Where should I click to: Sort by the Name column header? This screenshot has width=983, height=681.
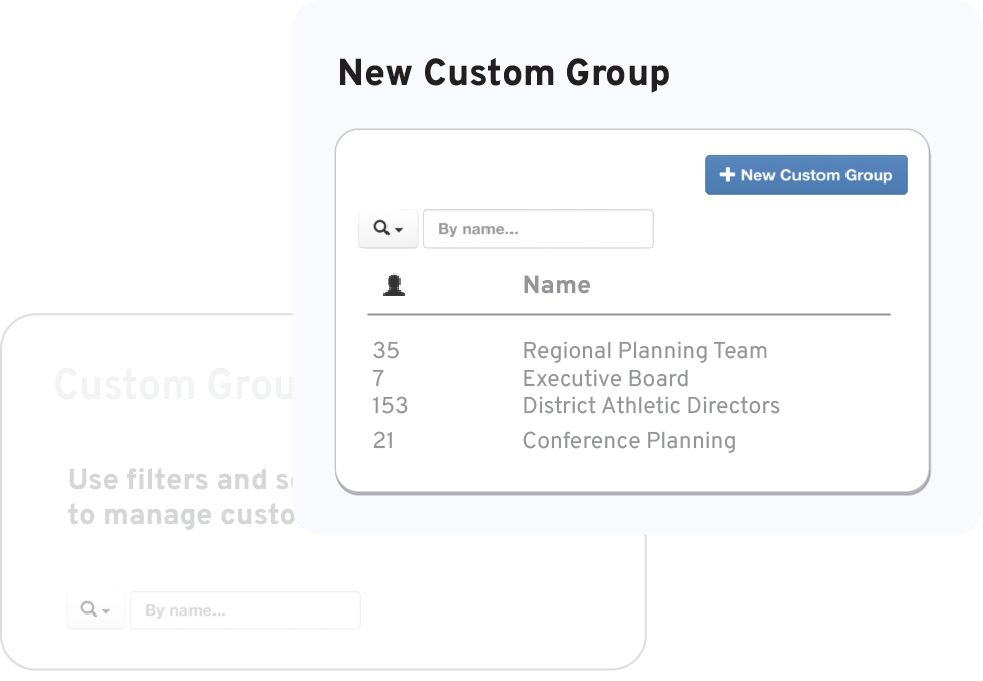(x=557, y=285)
